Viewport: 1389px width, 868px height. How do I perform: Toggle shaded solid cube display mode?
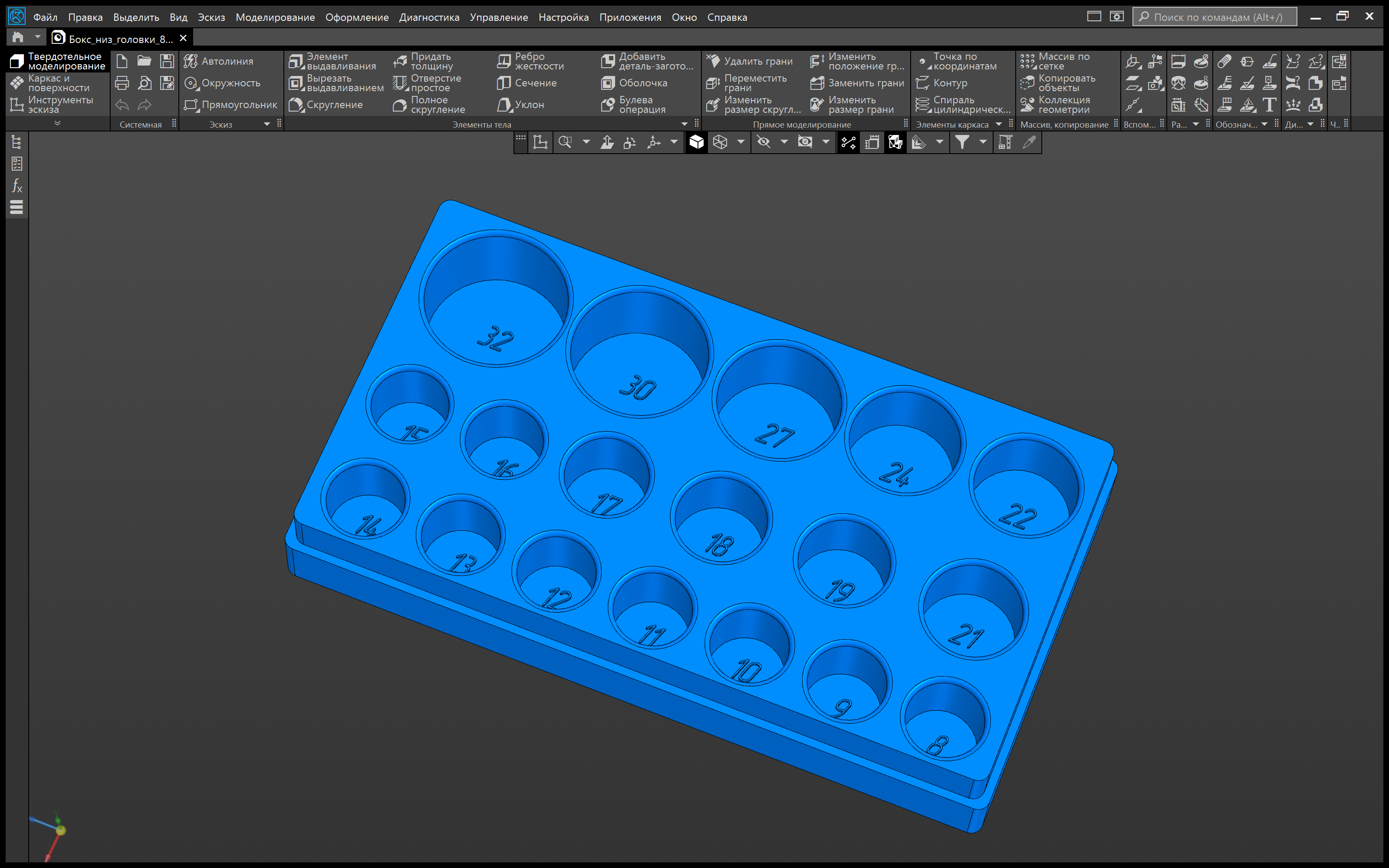[696, 142]
